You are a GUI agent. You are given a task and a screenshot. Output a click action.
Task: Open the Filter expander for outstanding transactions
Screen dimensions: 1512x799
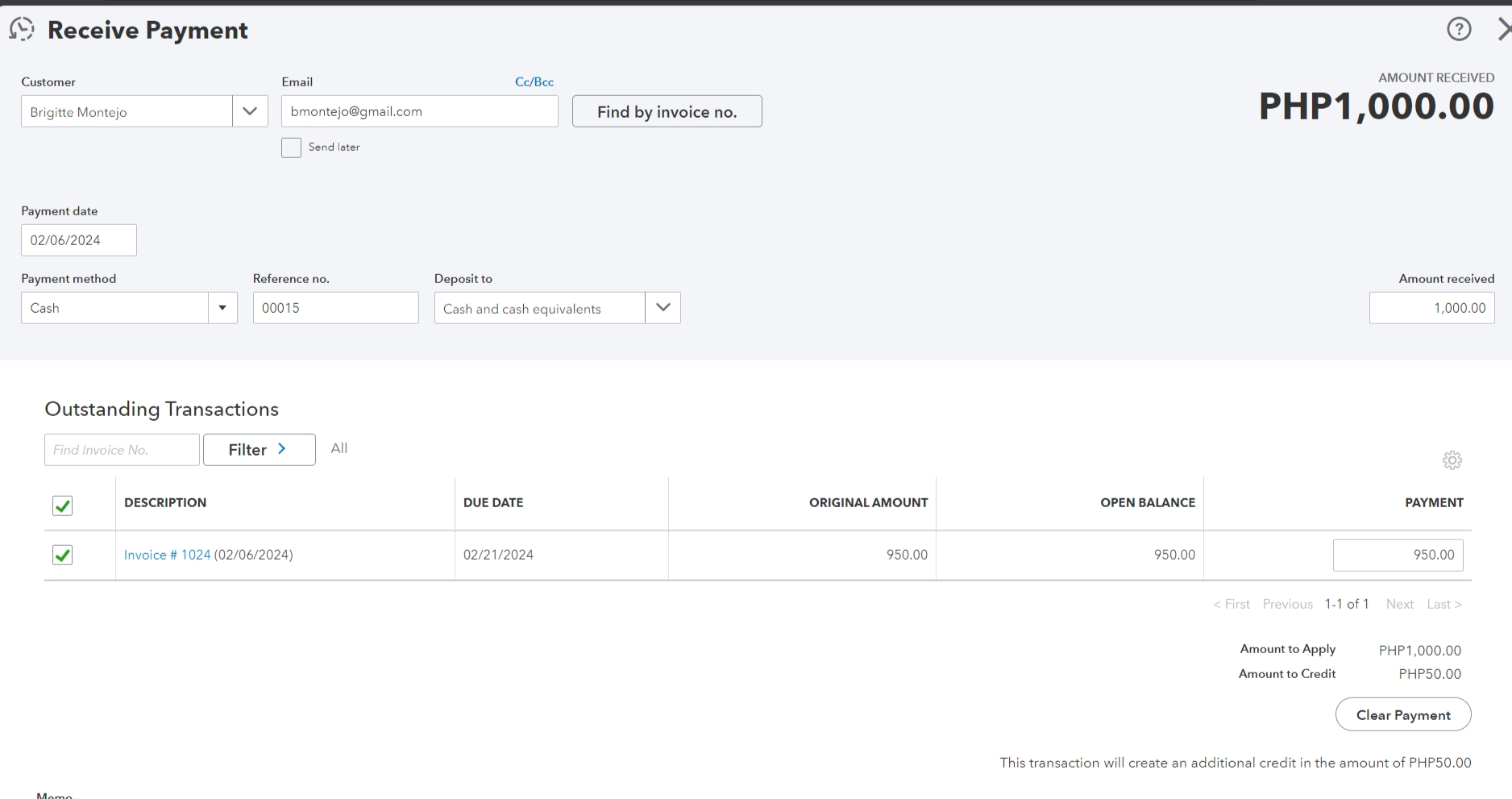click(x=259, y=449)
